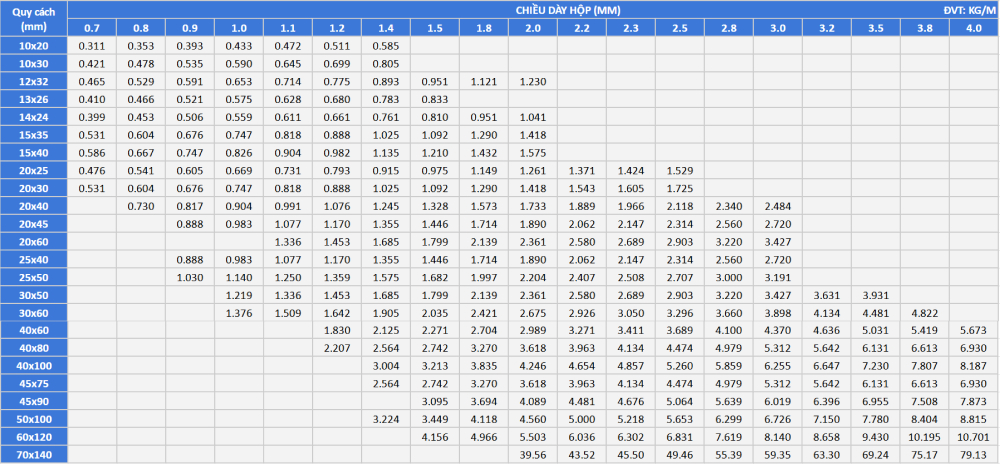Click the 10.701 cell in row 60x120
1000x464 pixels.
coord(973,437)
